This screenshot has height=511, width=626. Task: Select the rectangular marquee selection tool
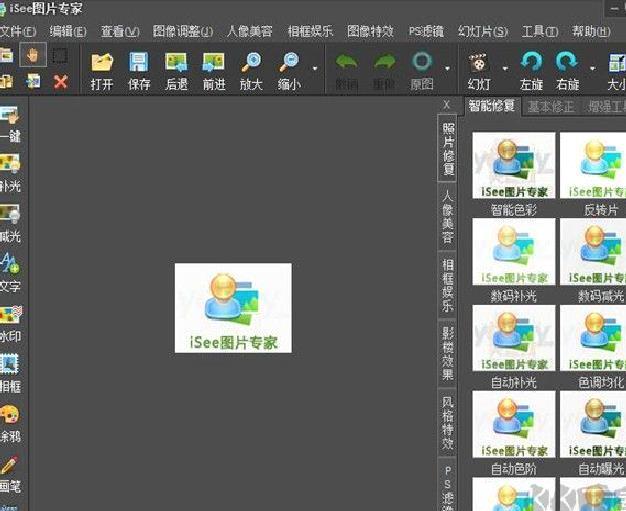tap(60, 55)
